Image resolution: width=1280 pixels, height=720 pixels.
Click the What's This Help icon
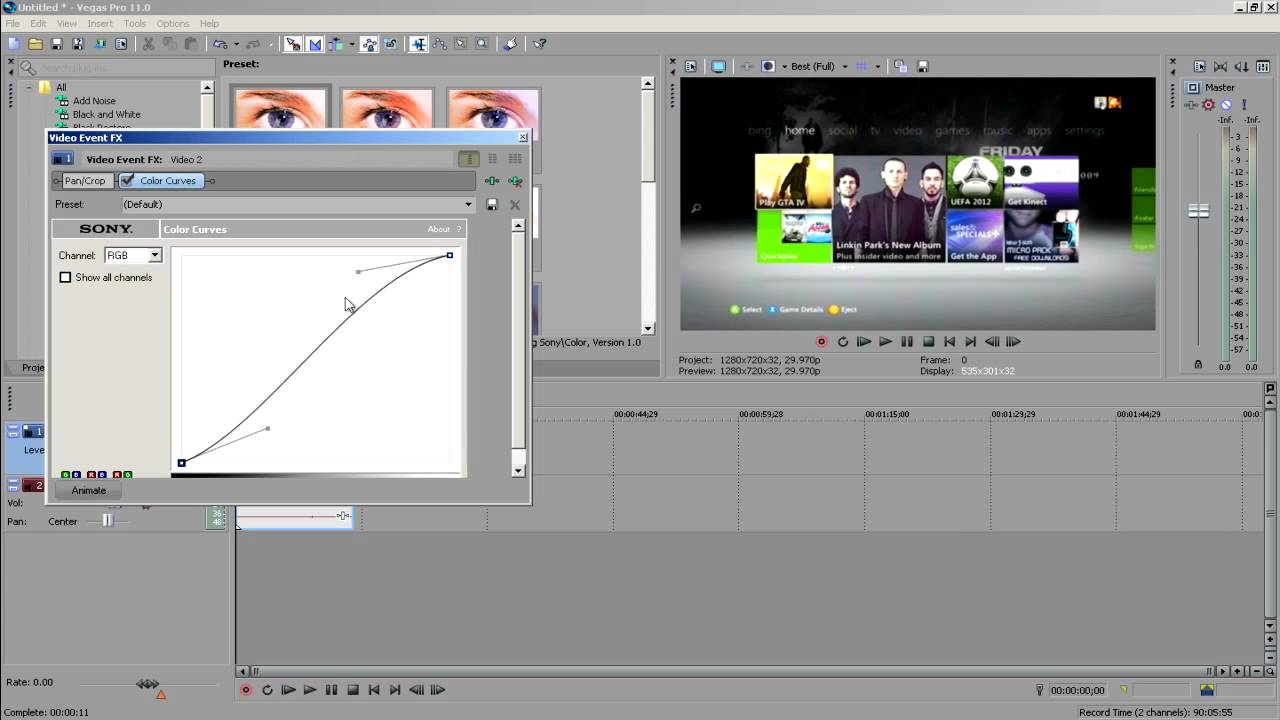click(x=539, y=44)
